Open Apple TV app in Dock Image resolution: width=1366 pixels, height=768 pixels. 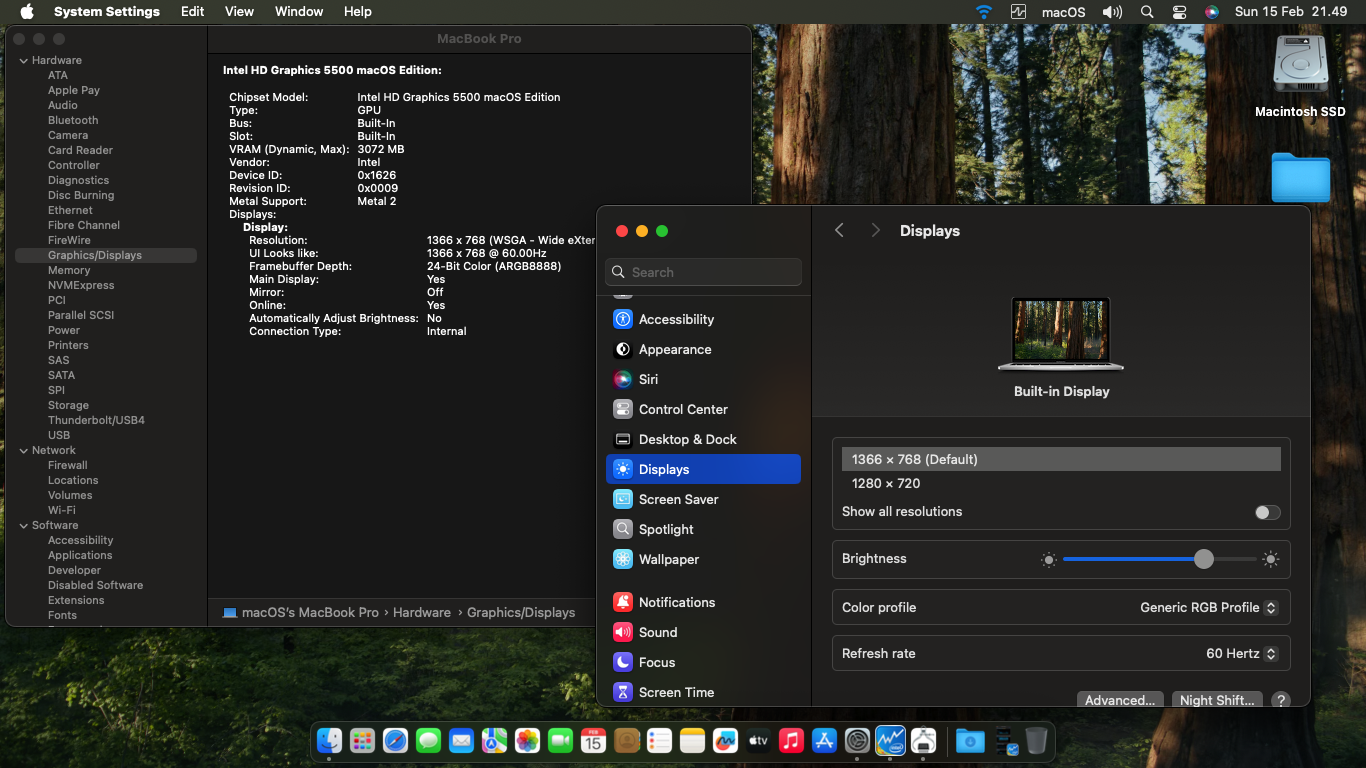[758, 741]
